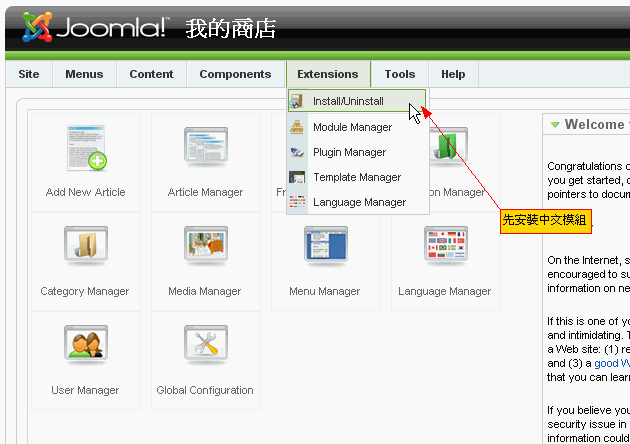Screen dimensions: 630x444
Task: Click the 我的商店 site title
Action: tap(231, 29)
